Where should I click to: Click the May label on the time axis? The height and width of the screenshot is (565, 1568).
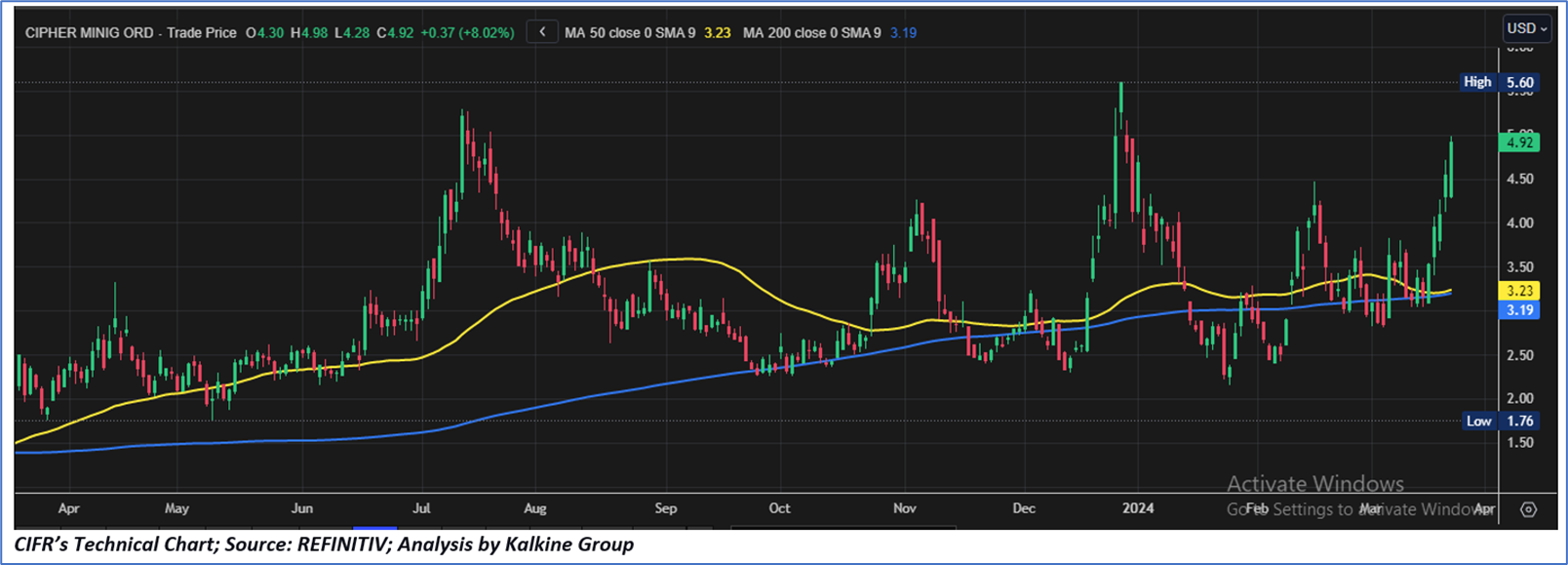[176, 508]
